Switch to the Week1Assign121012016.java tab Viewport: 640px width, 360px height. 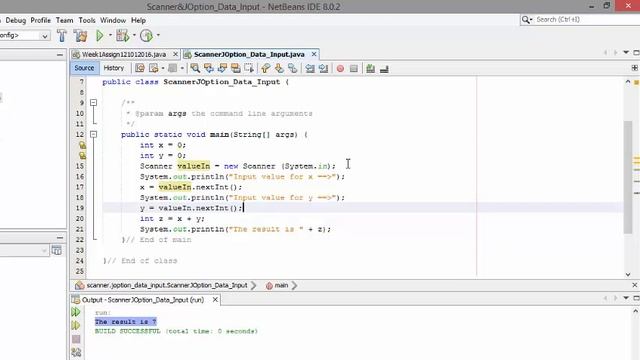tap(124, 54)
